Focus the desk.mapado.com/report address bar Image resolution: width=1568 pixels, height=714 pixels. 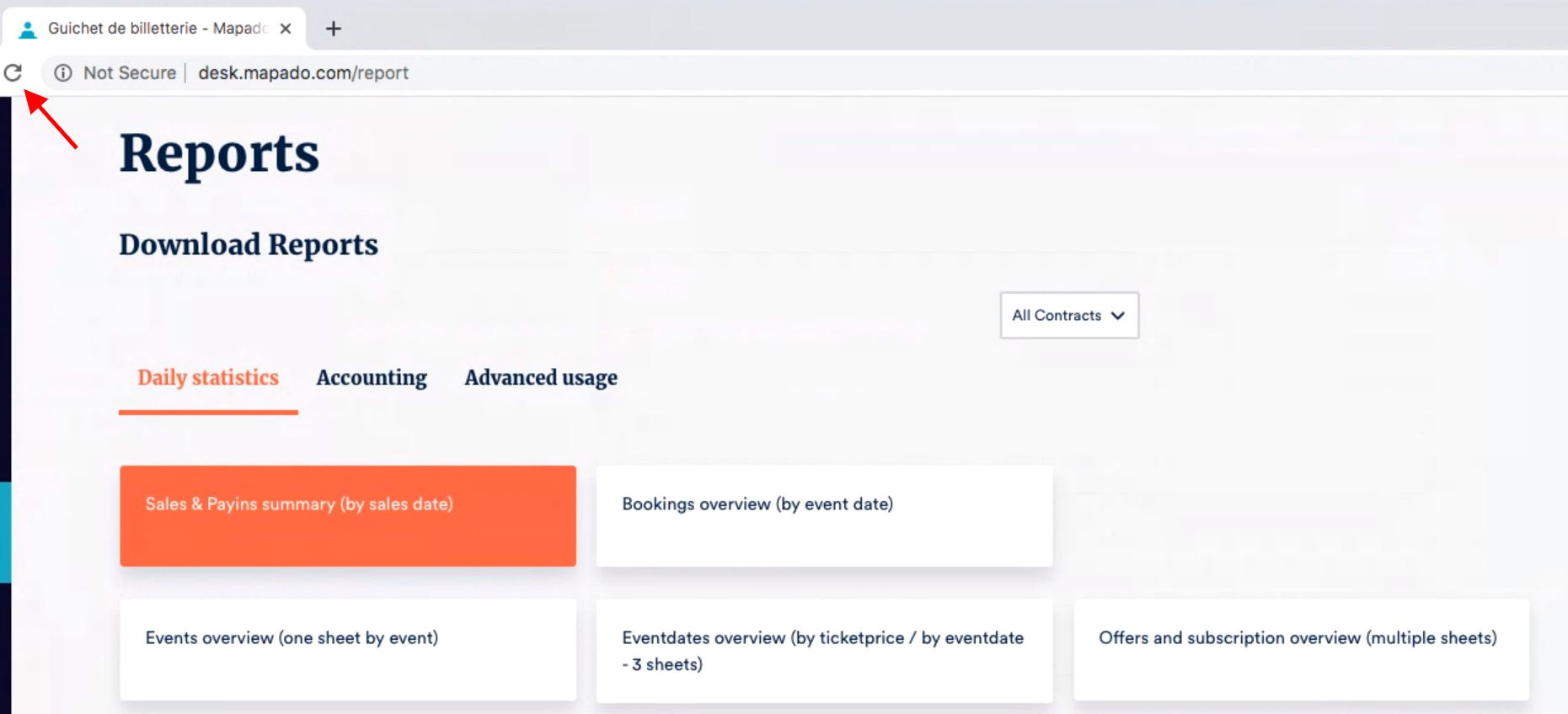(303, 73)
